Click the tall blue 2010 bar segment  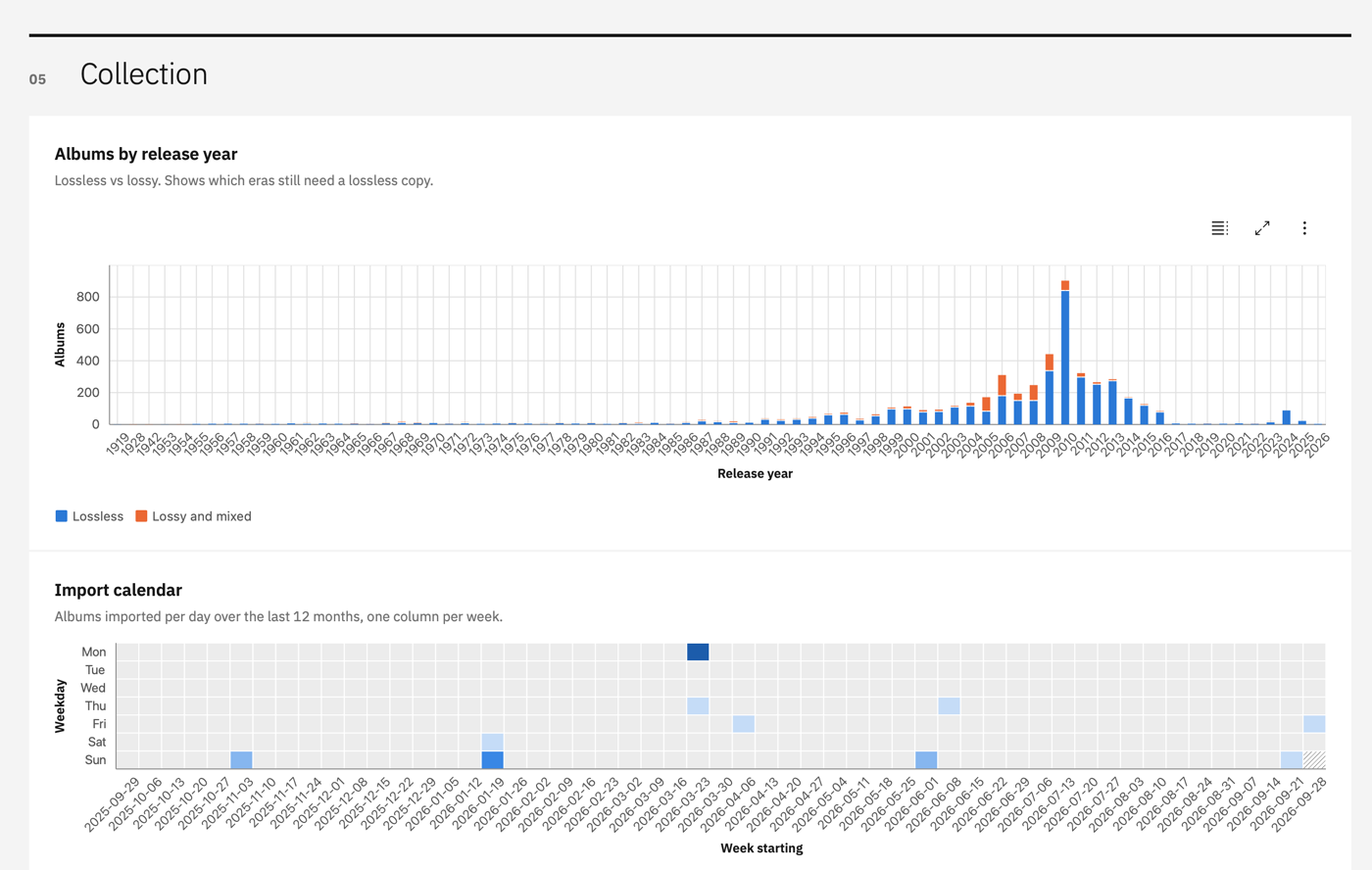click(x=1065, y=358)
